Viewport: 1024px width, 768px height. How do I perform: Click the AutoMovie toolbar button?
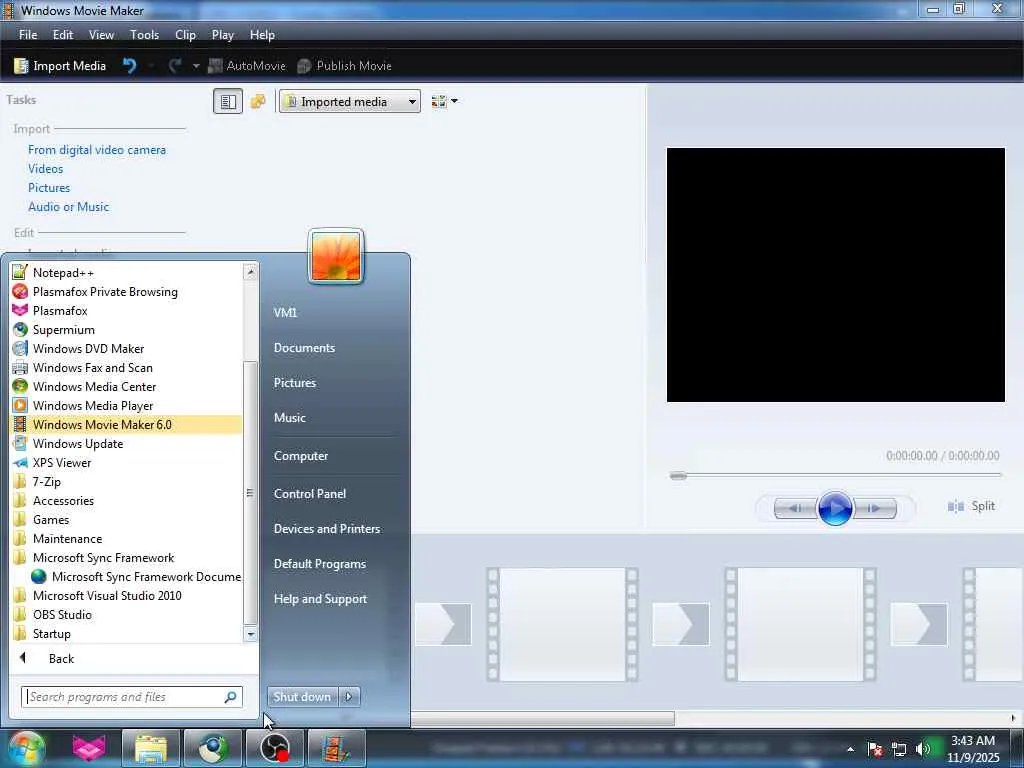247,66
